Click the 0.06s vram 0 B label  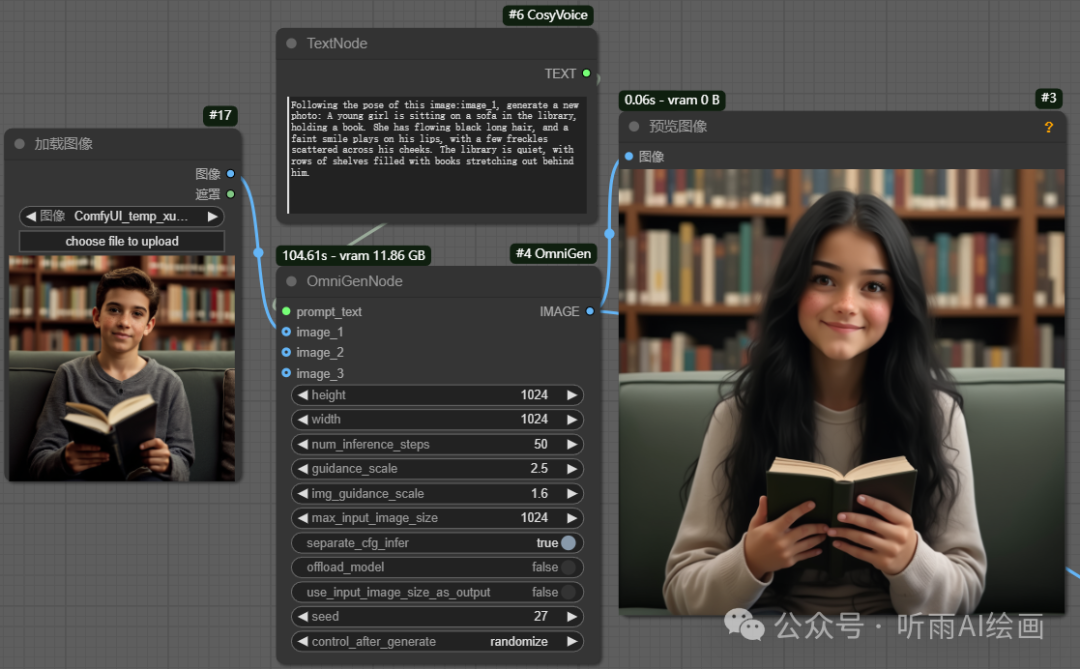point(672,100)
